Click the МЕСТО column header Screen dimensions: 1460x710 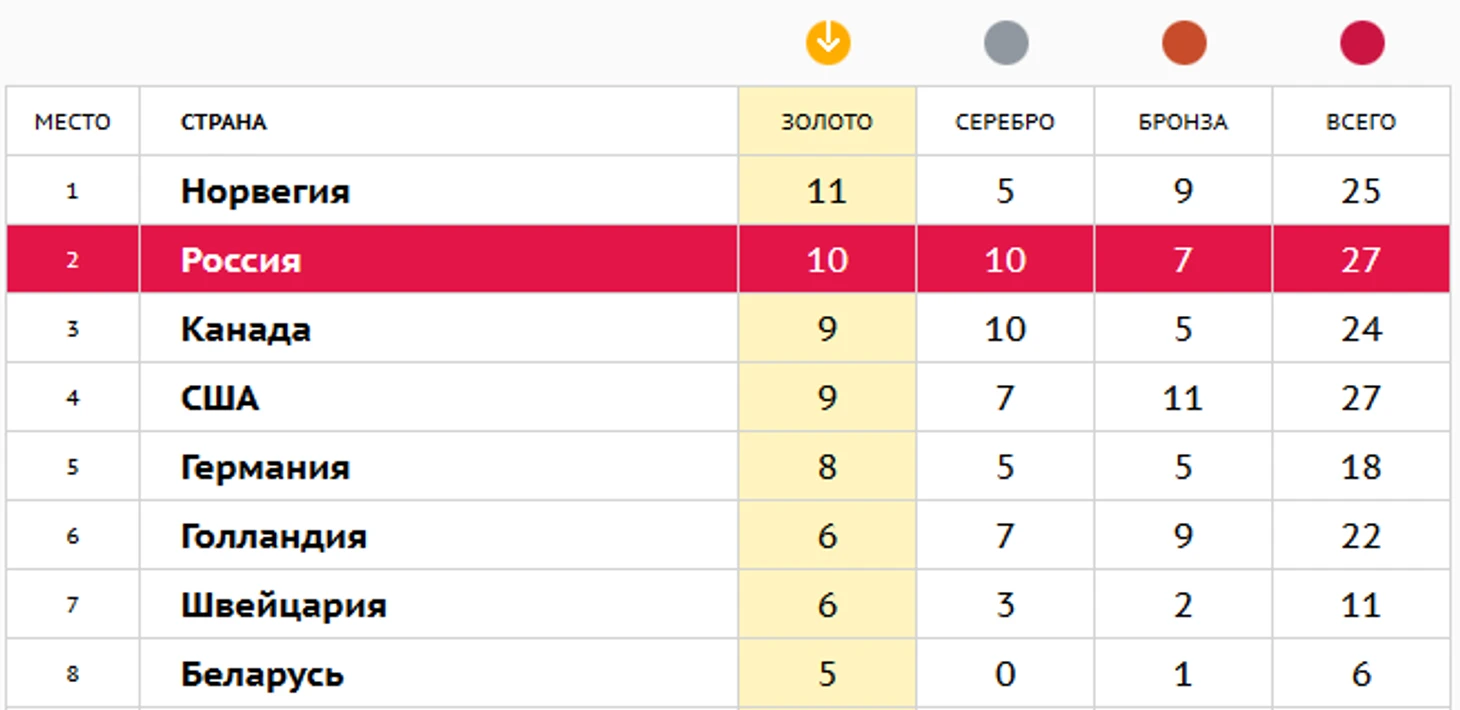click(x=72, y=122)
